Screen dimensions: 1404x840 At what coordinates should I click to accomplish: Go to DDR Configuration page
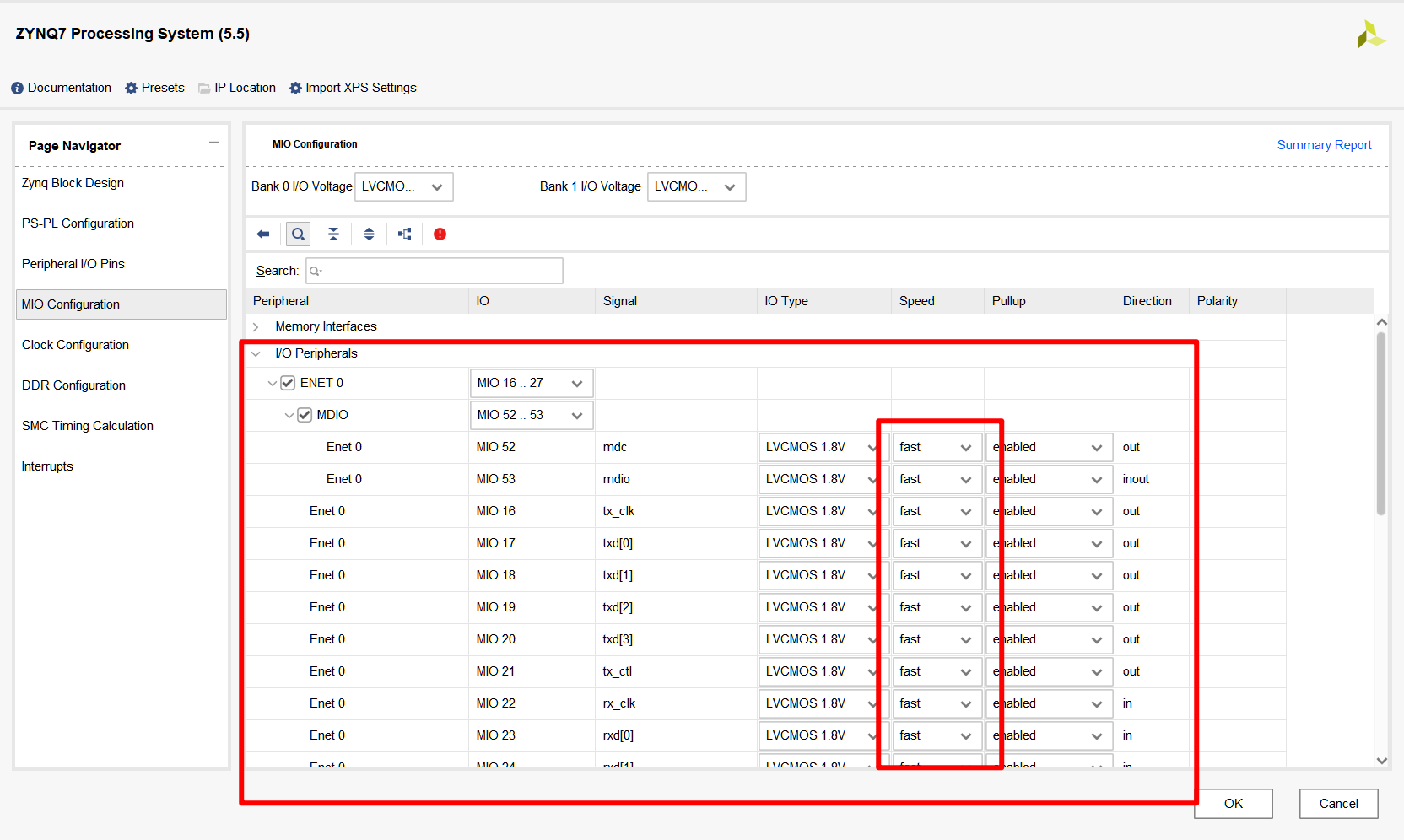click(x=73, y=385)
